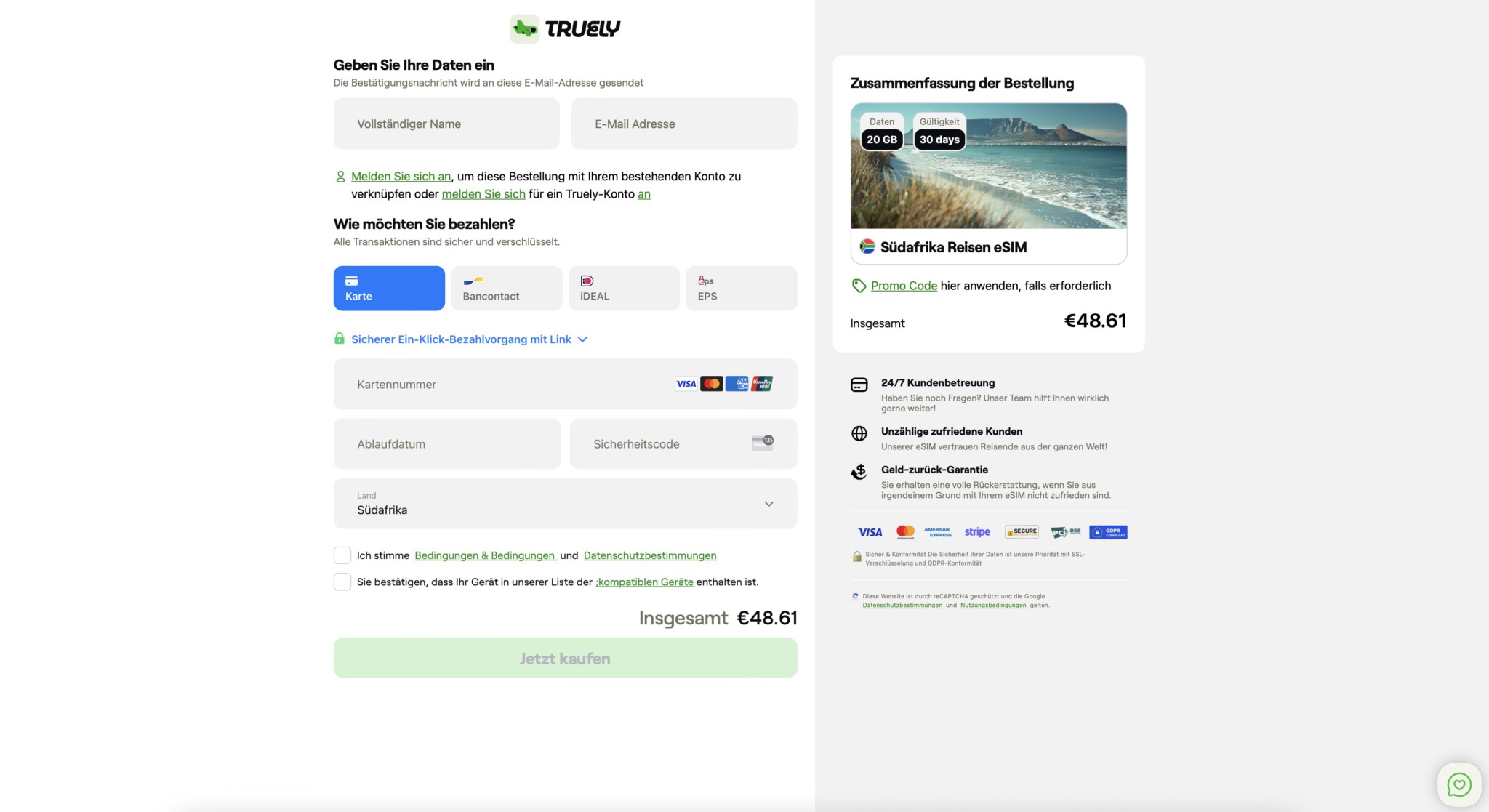Click the promo code tag icon
The height and width of the screenshot is (812, 1489).
(x=859, y=286)
